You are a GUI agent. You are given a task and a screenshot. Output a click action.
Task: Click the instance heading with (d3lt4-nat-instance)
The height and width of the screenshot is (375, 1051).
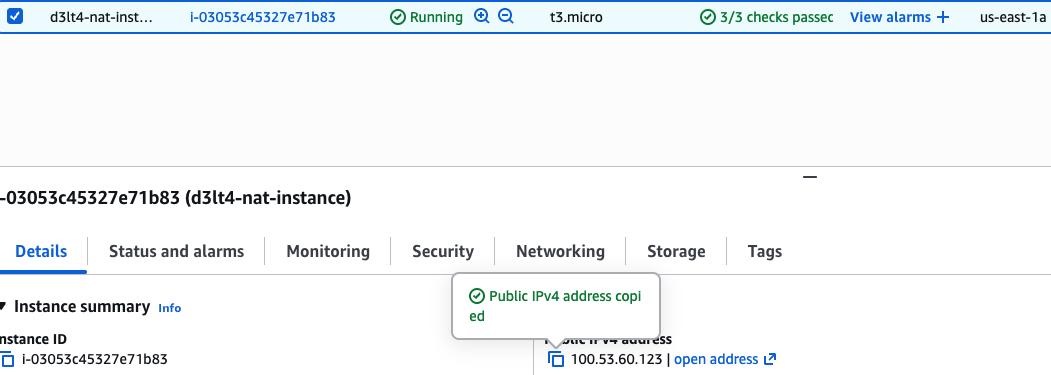[176, 199]
